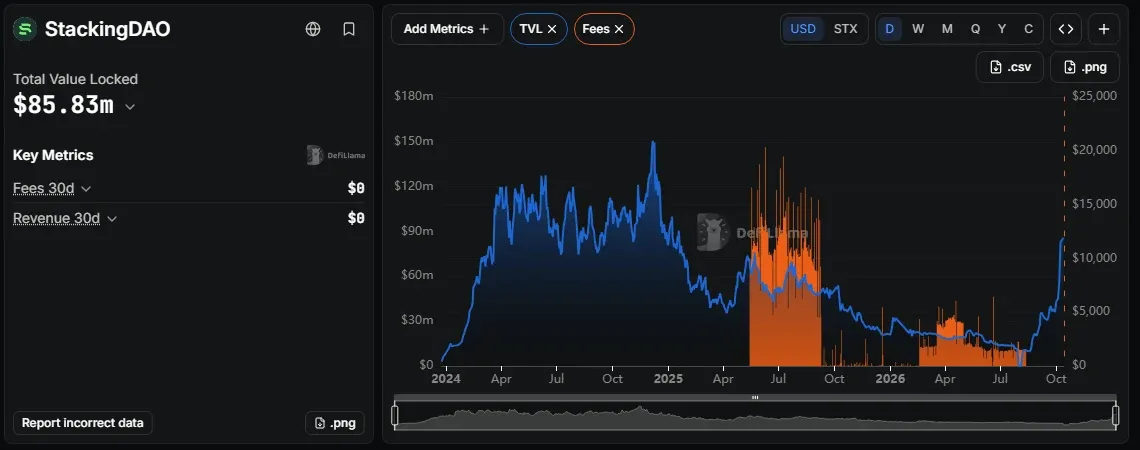Screen dimensions: 1140x450
Task: Click the $20,000 right-axis label
Action: tap(1095, 150)
